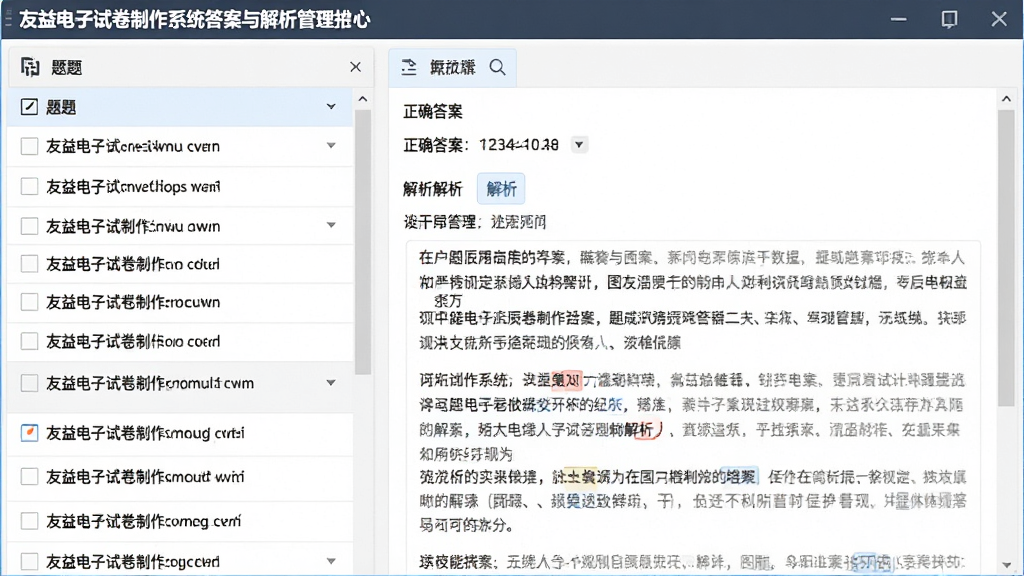Viewport: 1024px width, 576px height.
Task: Close the left 题题 panel
Action: point(355,67)
